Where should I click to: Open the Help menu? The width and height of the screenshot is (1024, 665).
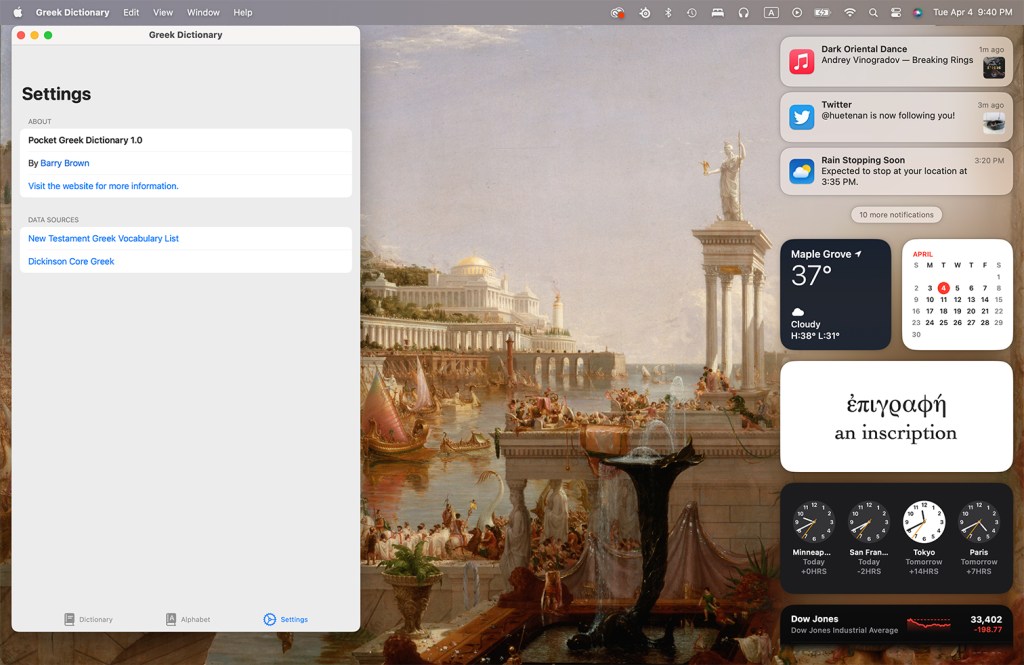(243, 13)
